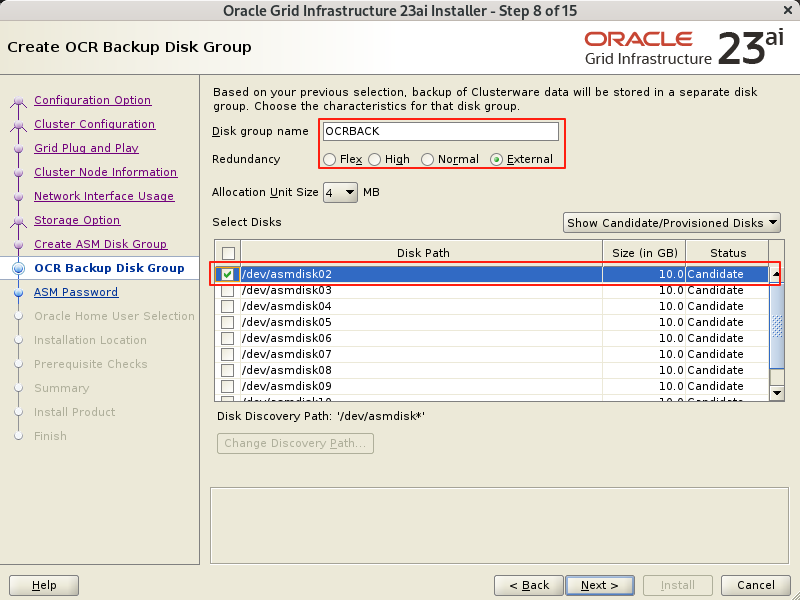The image size is (800, 600).
Task: Close the installer window
Action: coord(788,10)
